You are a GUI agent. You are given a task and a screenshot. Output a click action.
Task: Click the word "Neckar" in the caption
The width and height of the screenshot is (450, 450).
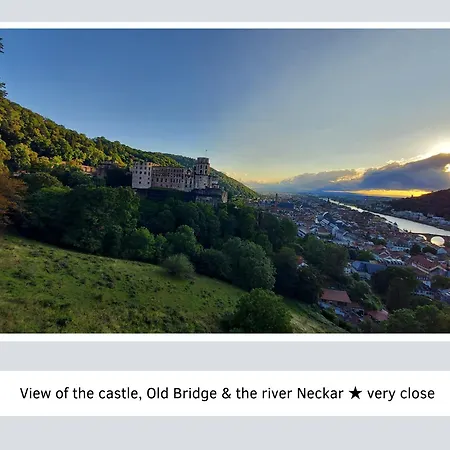320,393
